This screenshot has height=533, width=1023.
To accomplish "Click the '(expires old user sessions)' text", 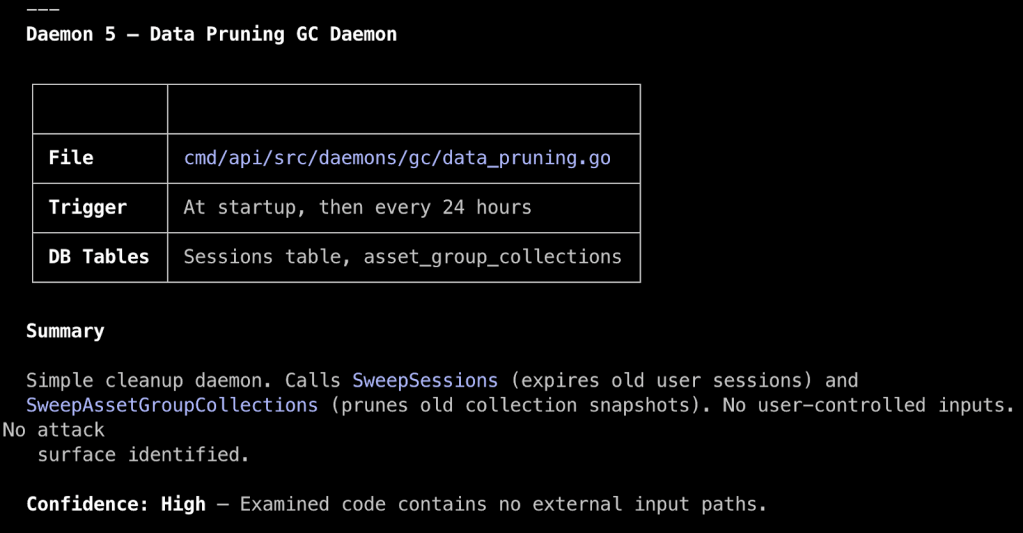I will pyautogui.click(x=661, y=381).
